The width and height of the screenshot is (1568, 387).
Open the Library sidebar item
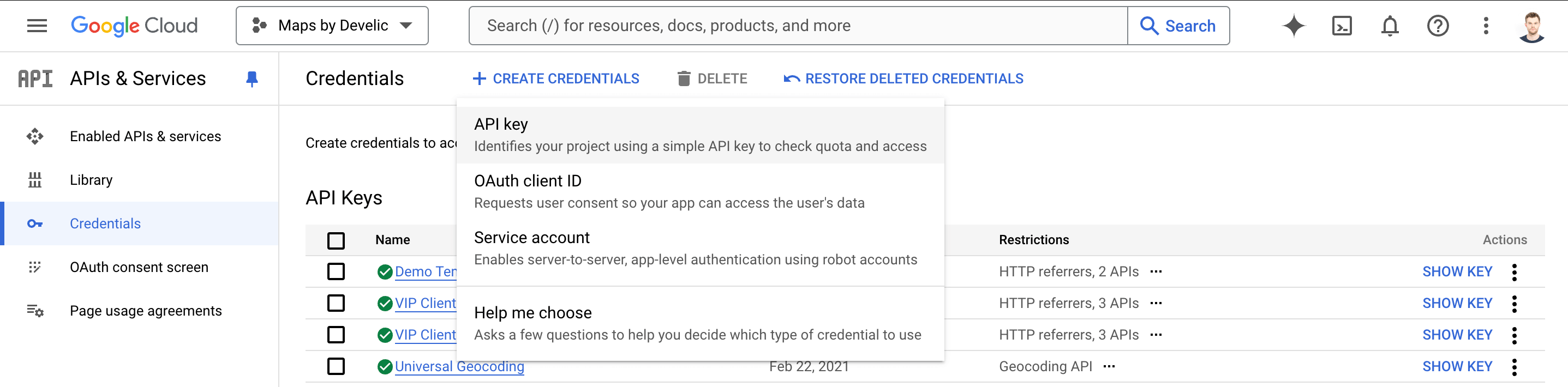click(x=139, y=180)
